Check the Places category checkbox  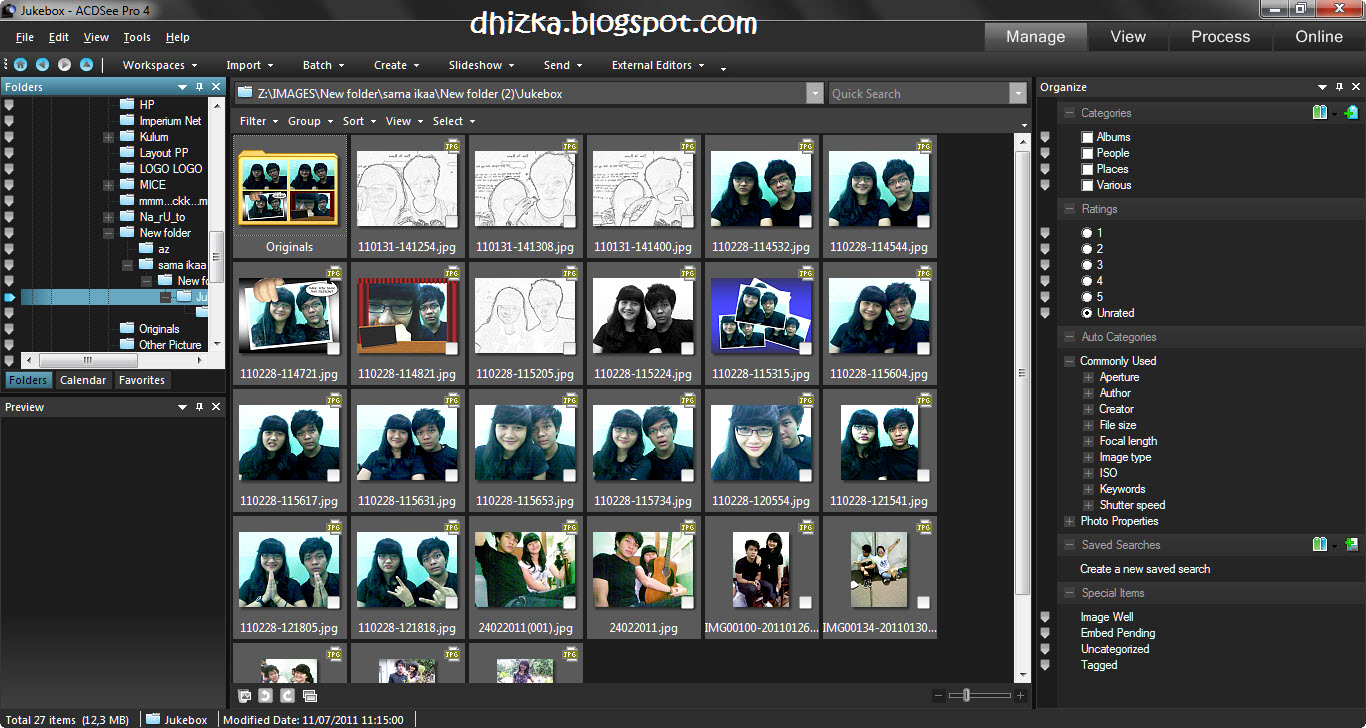(x=1087, y=169)
